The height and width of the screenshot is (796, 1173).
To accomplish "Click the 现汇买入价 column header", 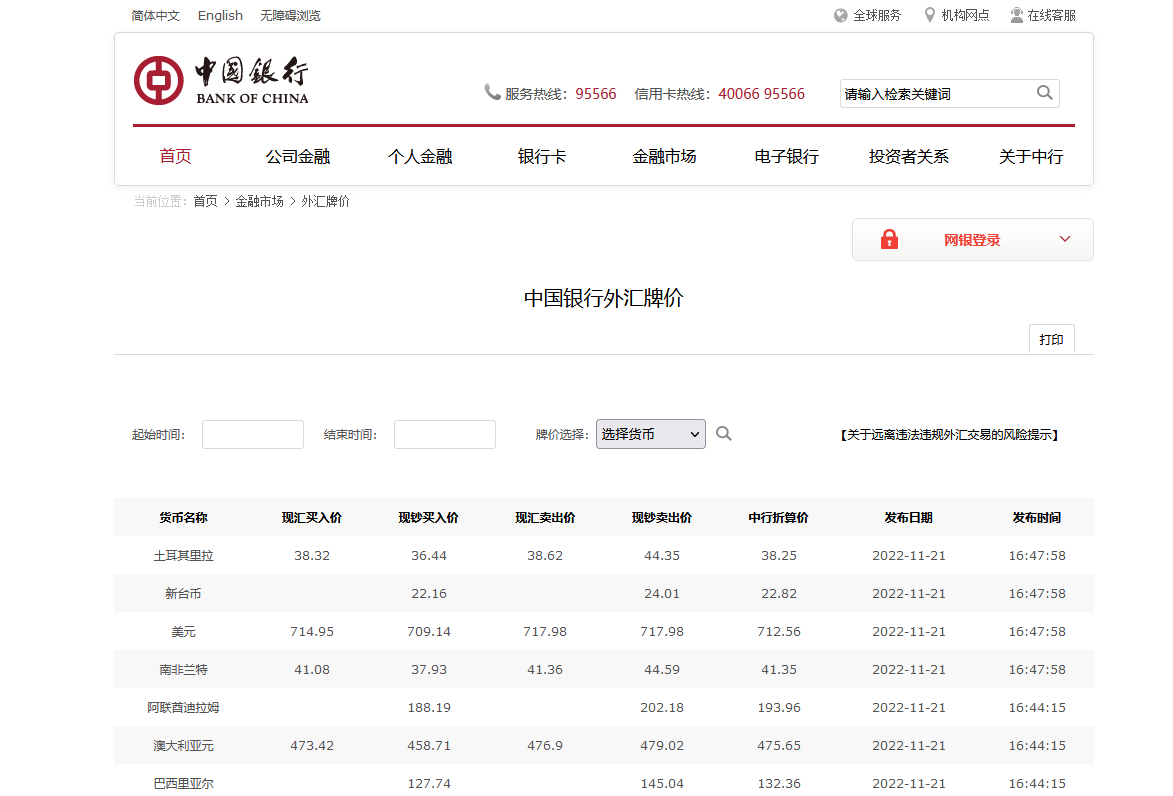I will 312,518.
